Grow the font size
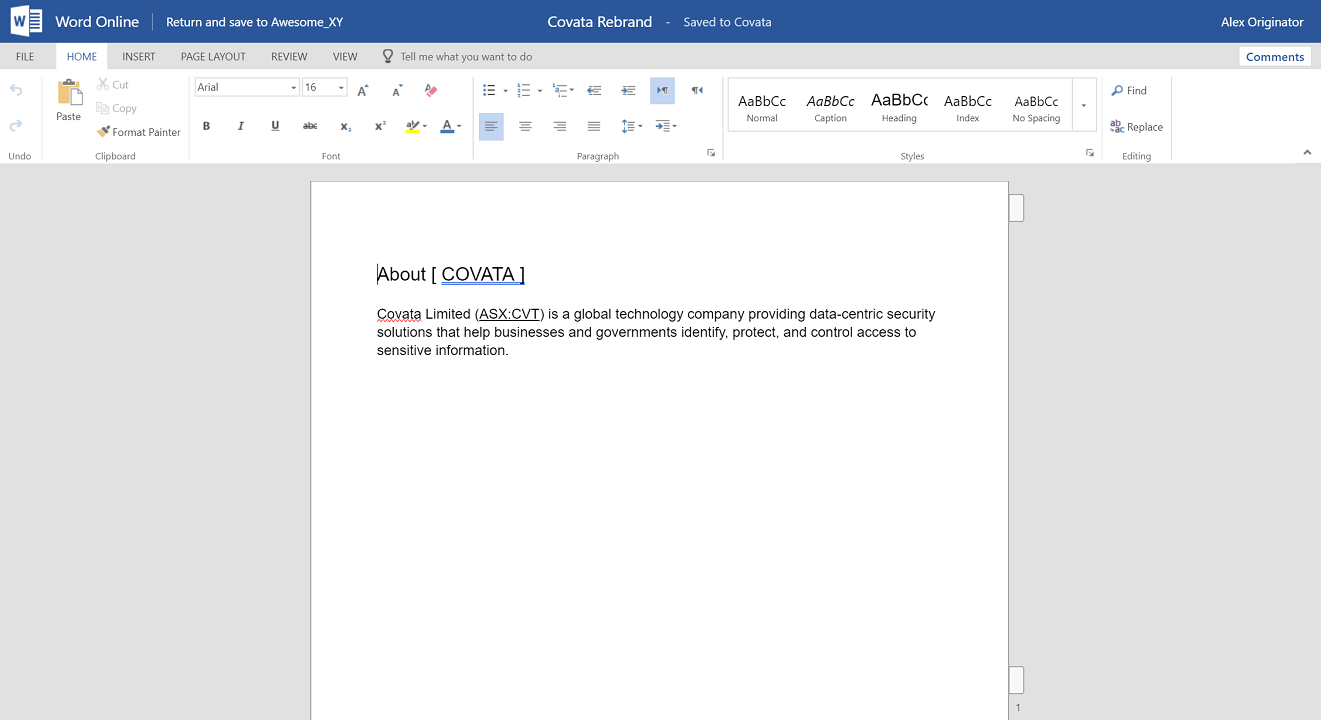This screenshot has width=1321, height=720. 363,90
